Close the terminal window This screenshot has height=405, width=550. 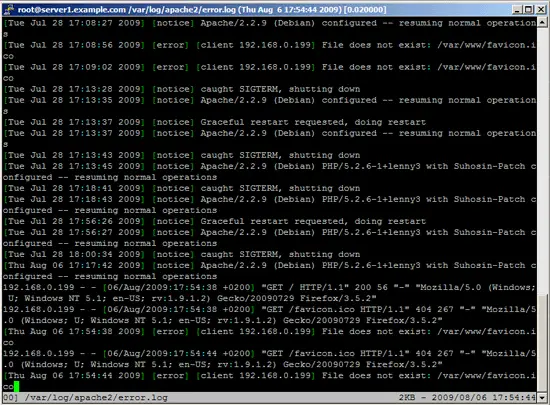click(x=541, y=10)
